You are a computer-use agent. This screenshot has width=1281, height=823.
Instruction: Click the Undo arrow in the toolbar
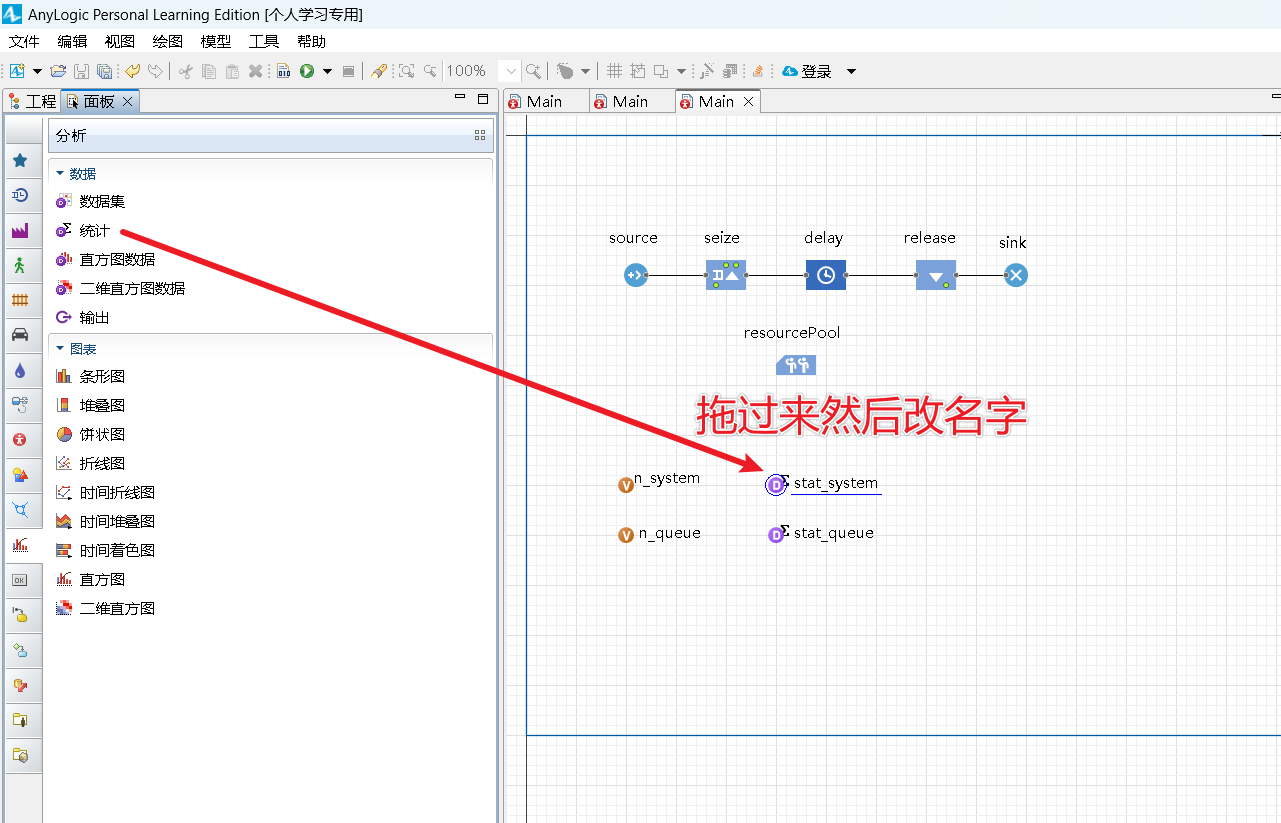pos(132,71)
